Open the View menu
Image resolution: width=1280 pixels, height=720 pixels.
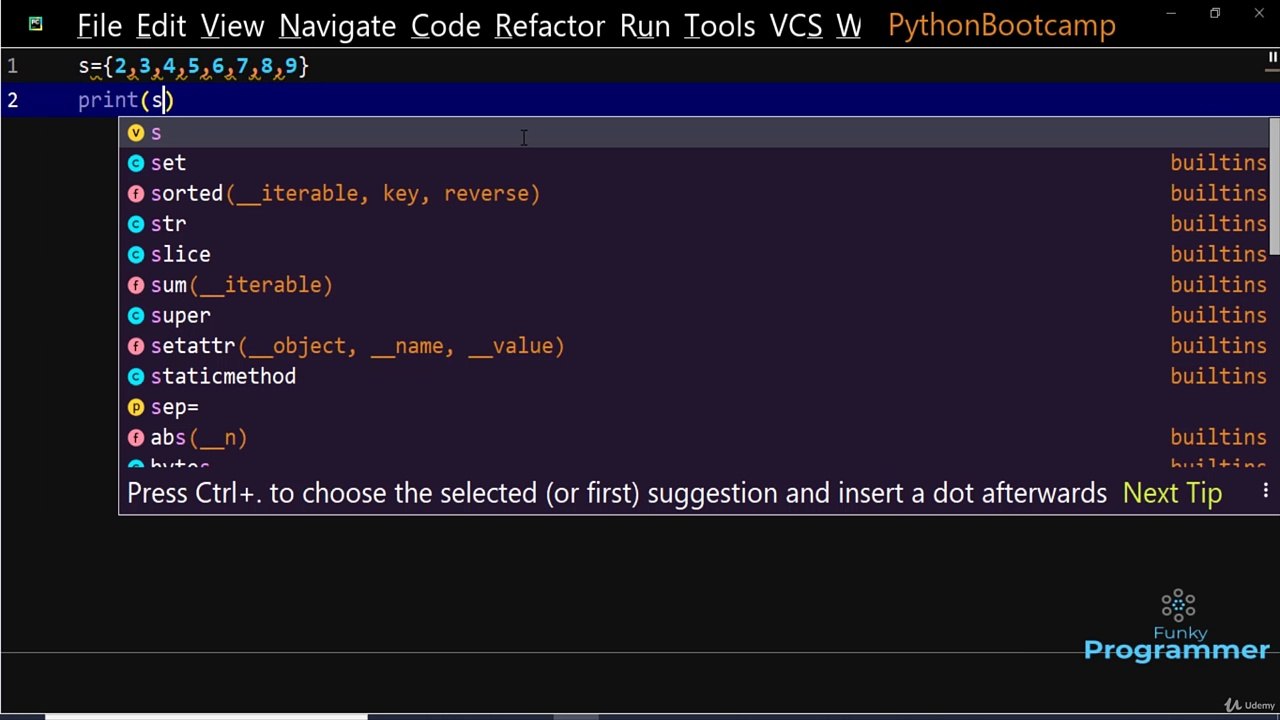232,26
